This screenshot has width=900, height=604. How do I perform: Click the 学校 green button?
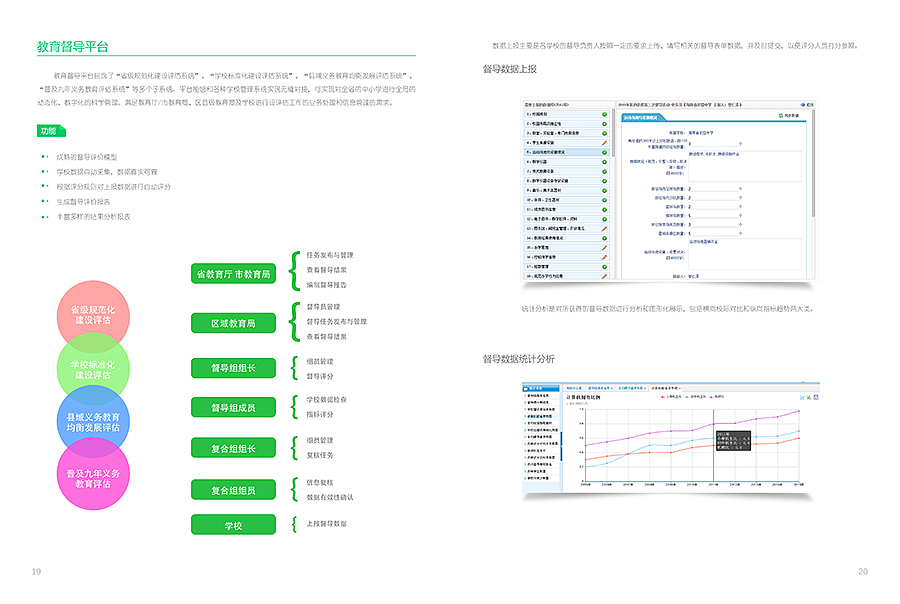[233, 525]
